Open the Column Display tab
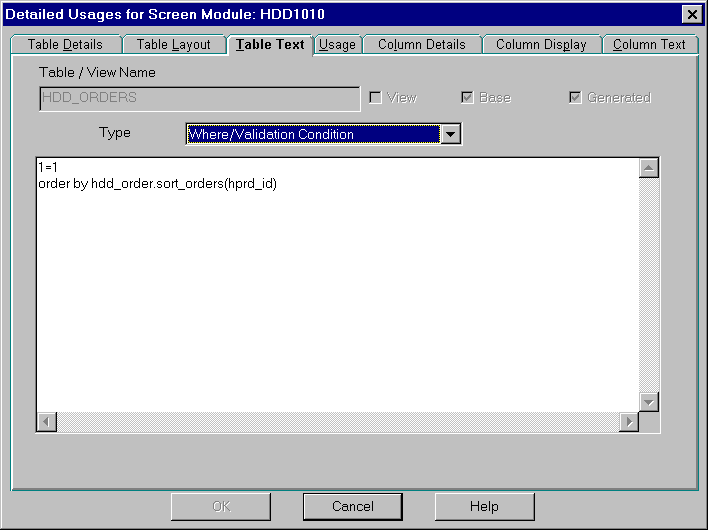Image resolution: width=708 pixels, height=530 pixels. pos(541,45)
